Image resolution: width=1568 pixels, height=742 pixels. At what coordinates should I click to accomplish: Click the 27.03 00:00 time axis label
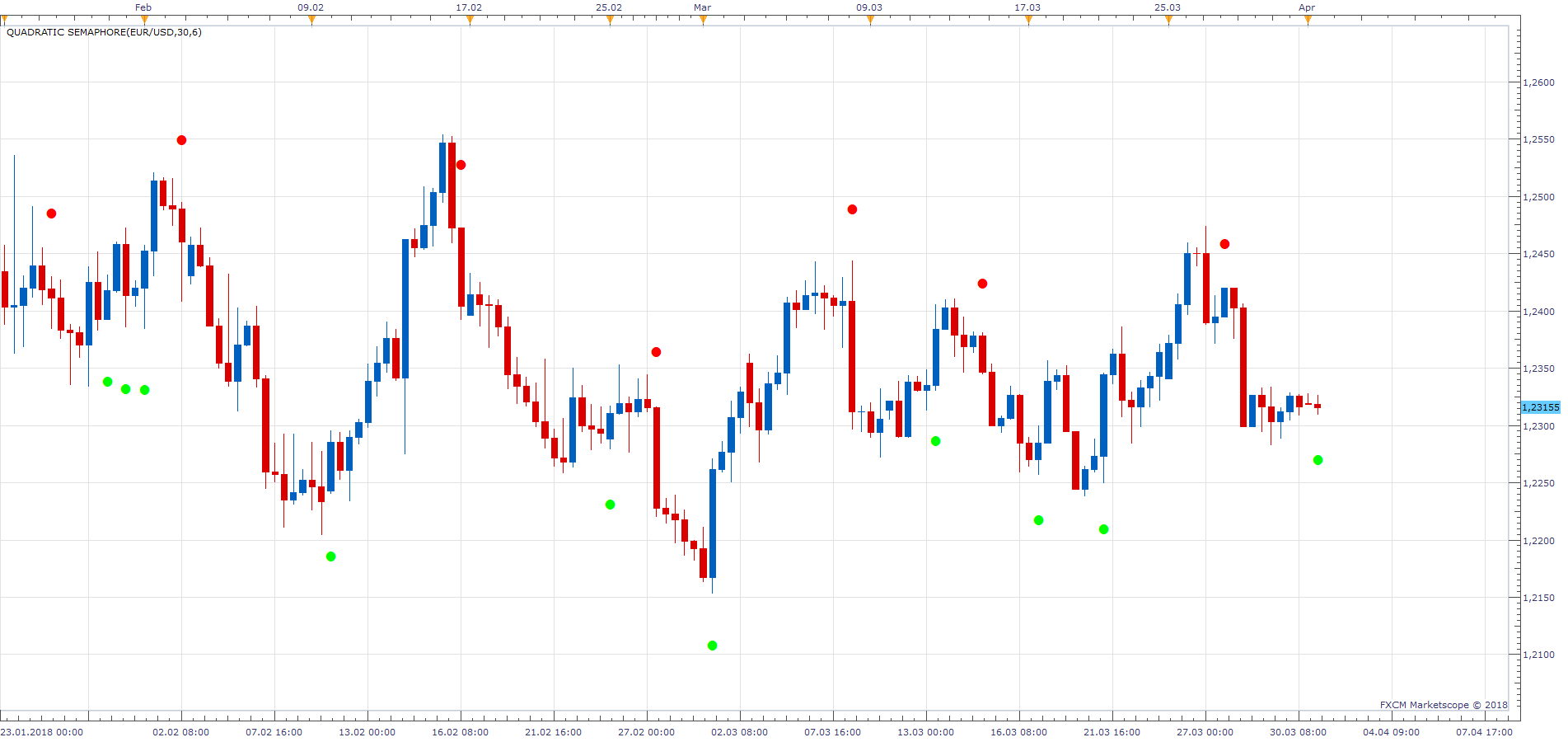pos(1205,732)
